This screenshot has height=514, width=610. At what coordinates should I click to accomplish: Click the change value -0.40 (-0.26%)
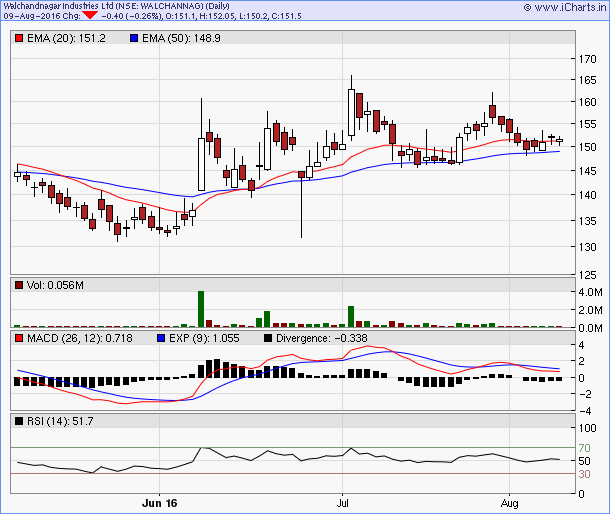point(132,16)
